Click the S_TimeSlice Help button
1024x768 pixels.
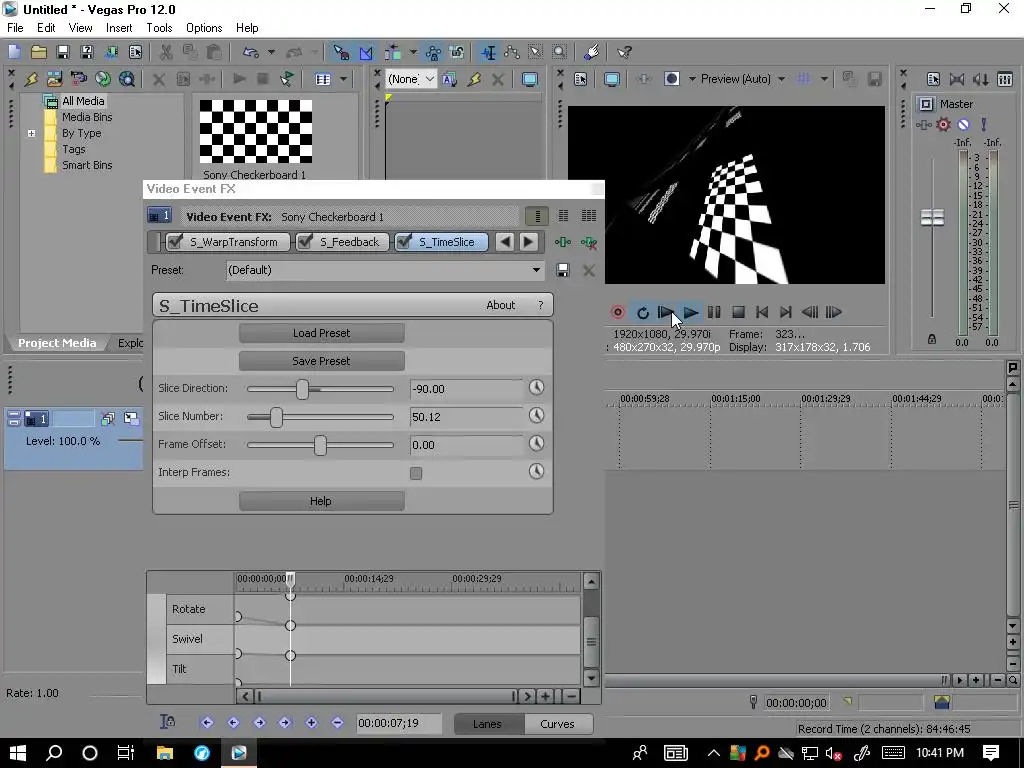[x=321, y=501]
